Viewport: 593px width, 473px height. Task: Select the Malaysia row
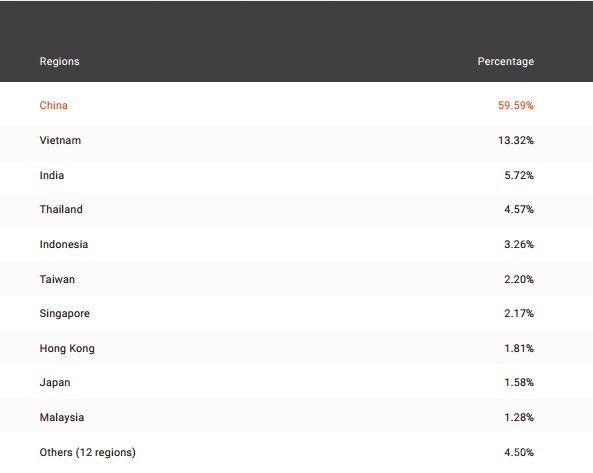click(x=296, y=417)
